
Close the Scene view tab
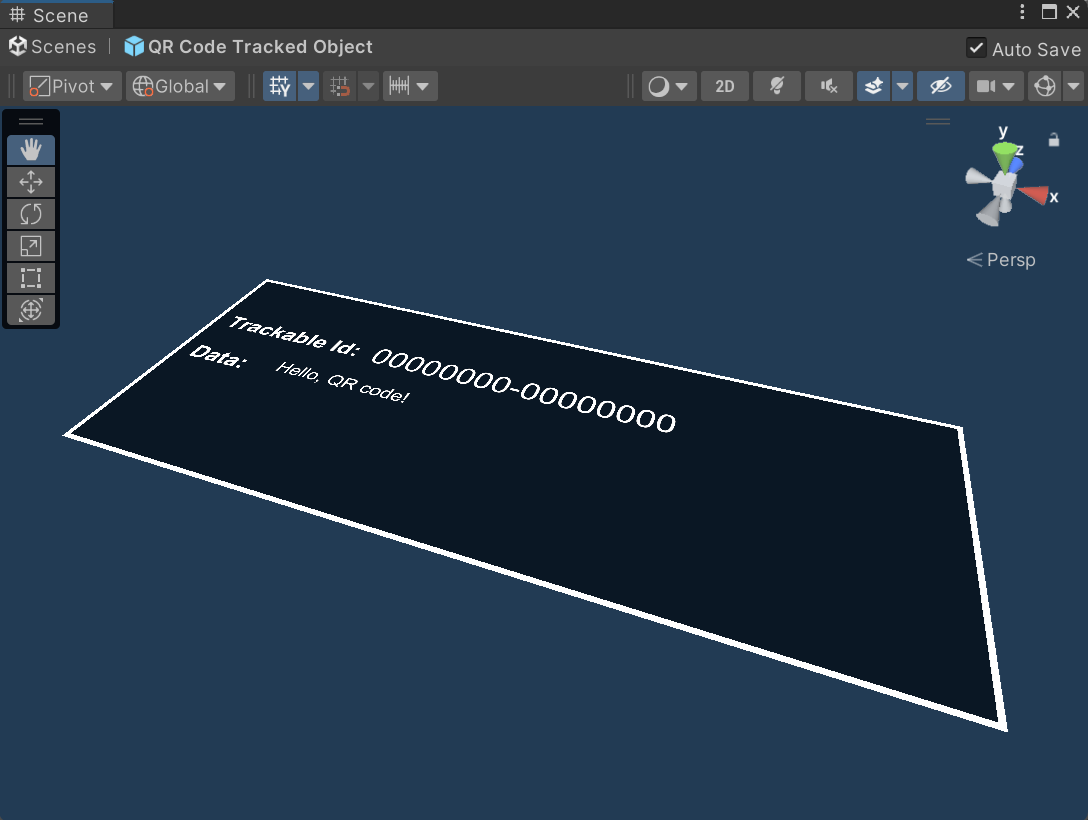tap(1073, 12)
